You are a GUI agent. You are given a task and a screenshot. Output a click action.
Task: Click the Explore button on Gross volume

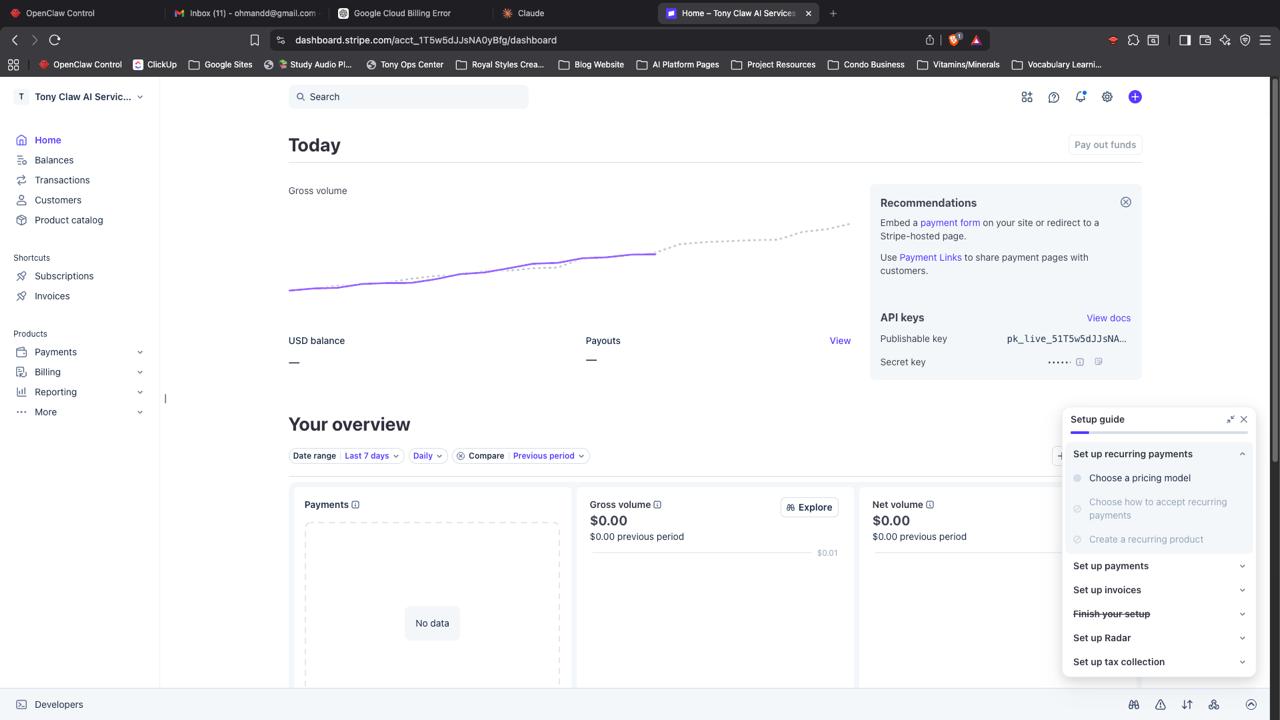tap(809, 507)
